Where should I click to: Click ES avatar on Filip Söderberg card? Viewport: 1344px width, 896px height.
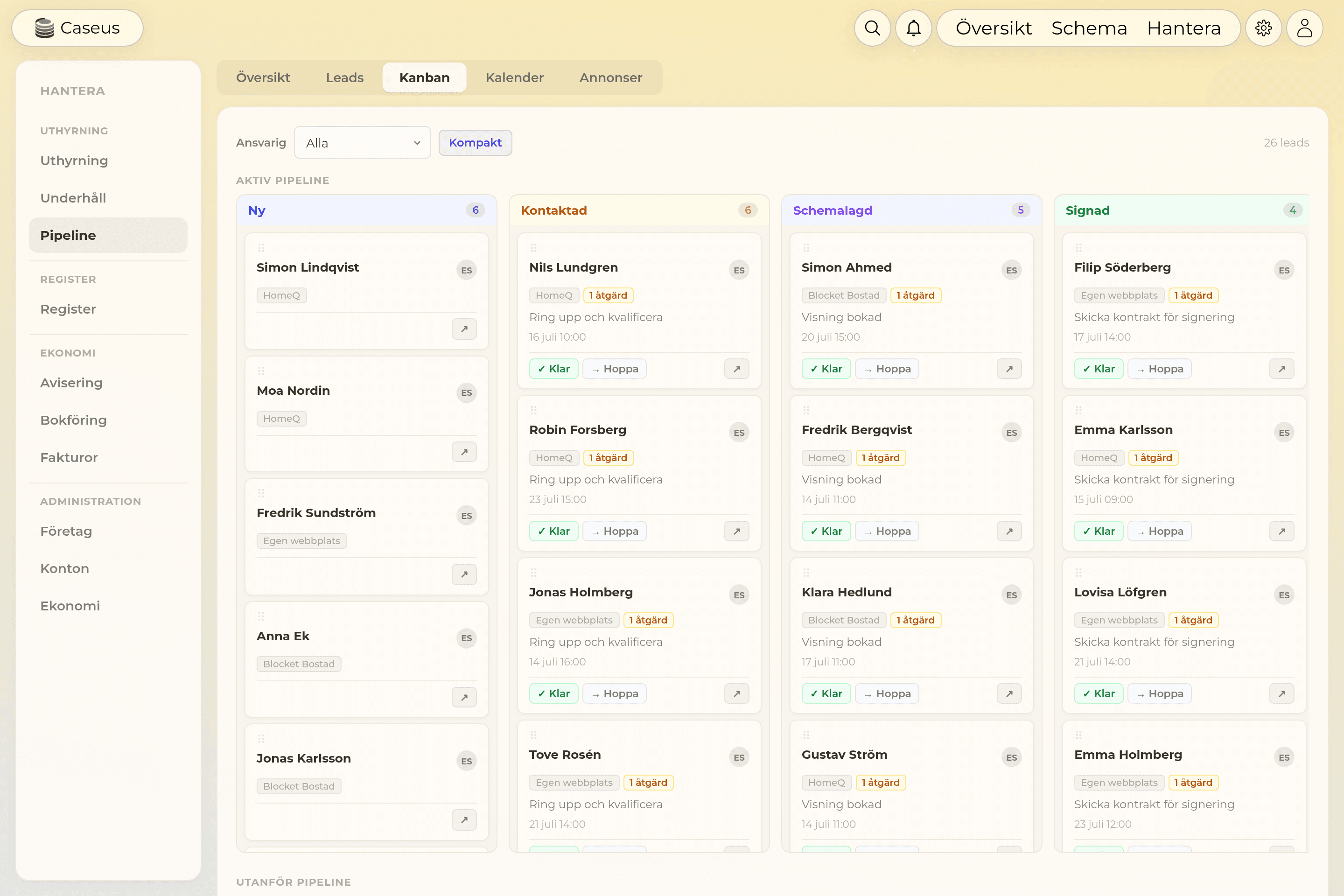click(1284, 270)
